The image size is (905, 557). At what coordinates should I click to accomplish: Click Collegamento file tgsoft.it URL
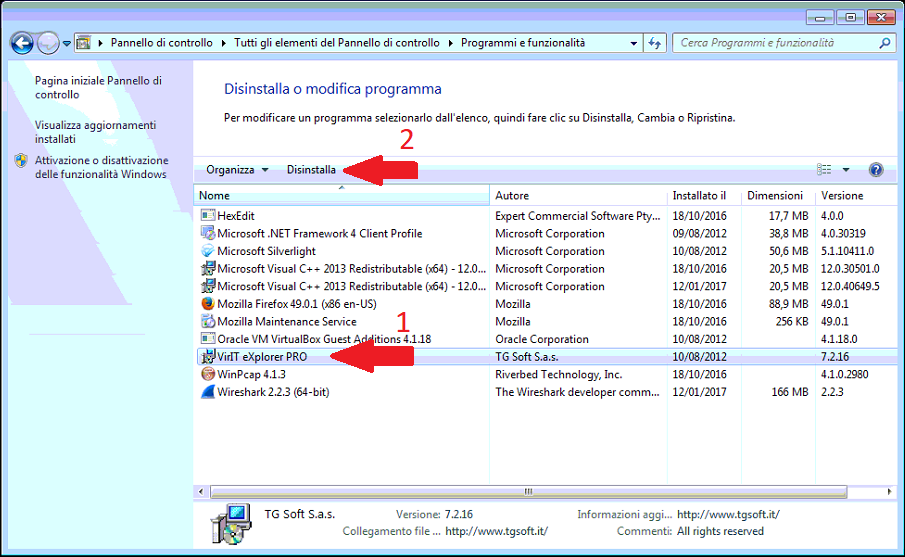496,531
